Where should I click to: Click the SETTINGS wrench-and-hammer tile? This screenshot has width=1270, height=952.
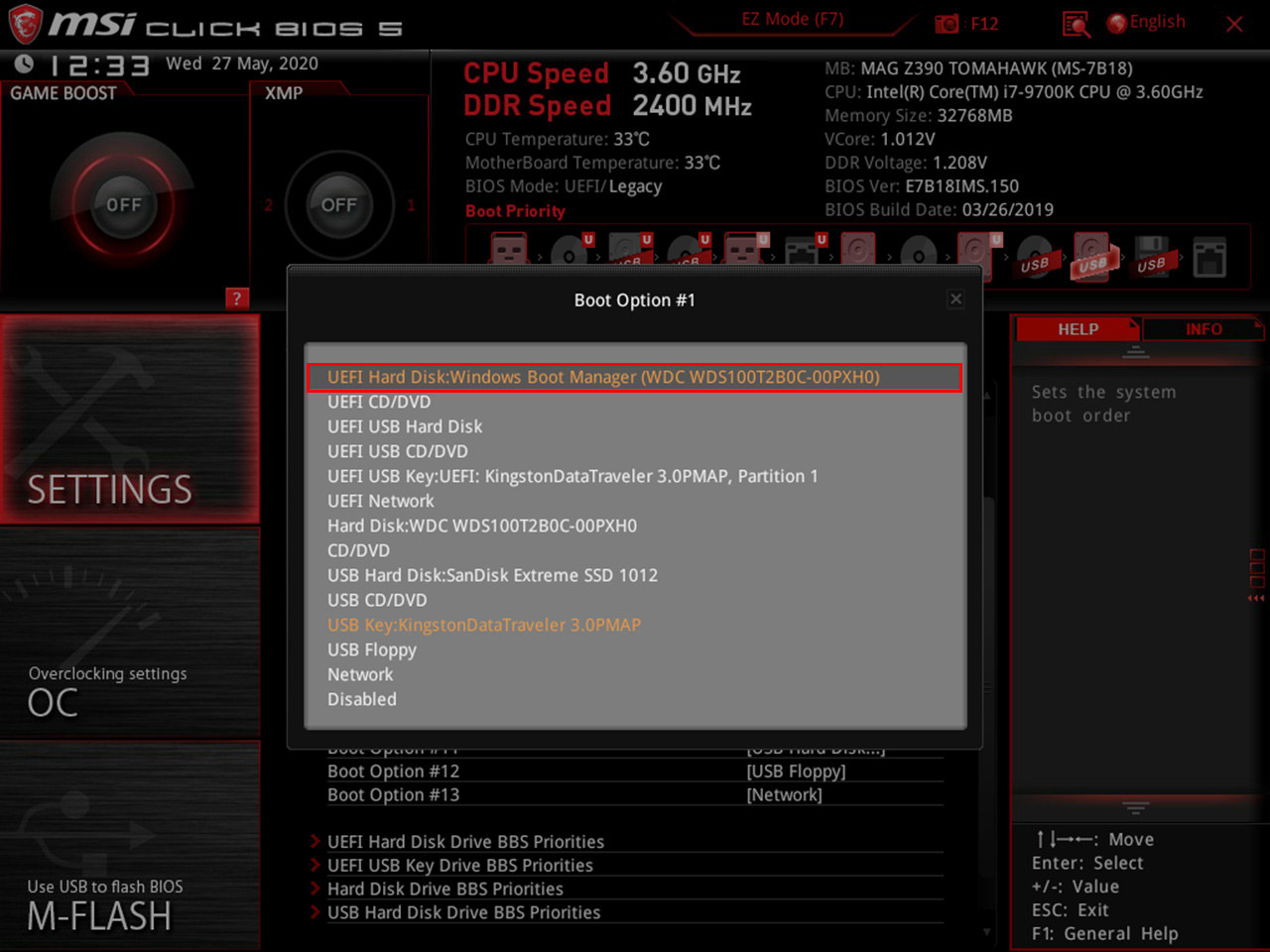129,421
